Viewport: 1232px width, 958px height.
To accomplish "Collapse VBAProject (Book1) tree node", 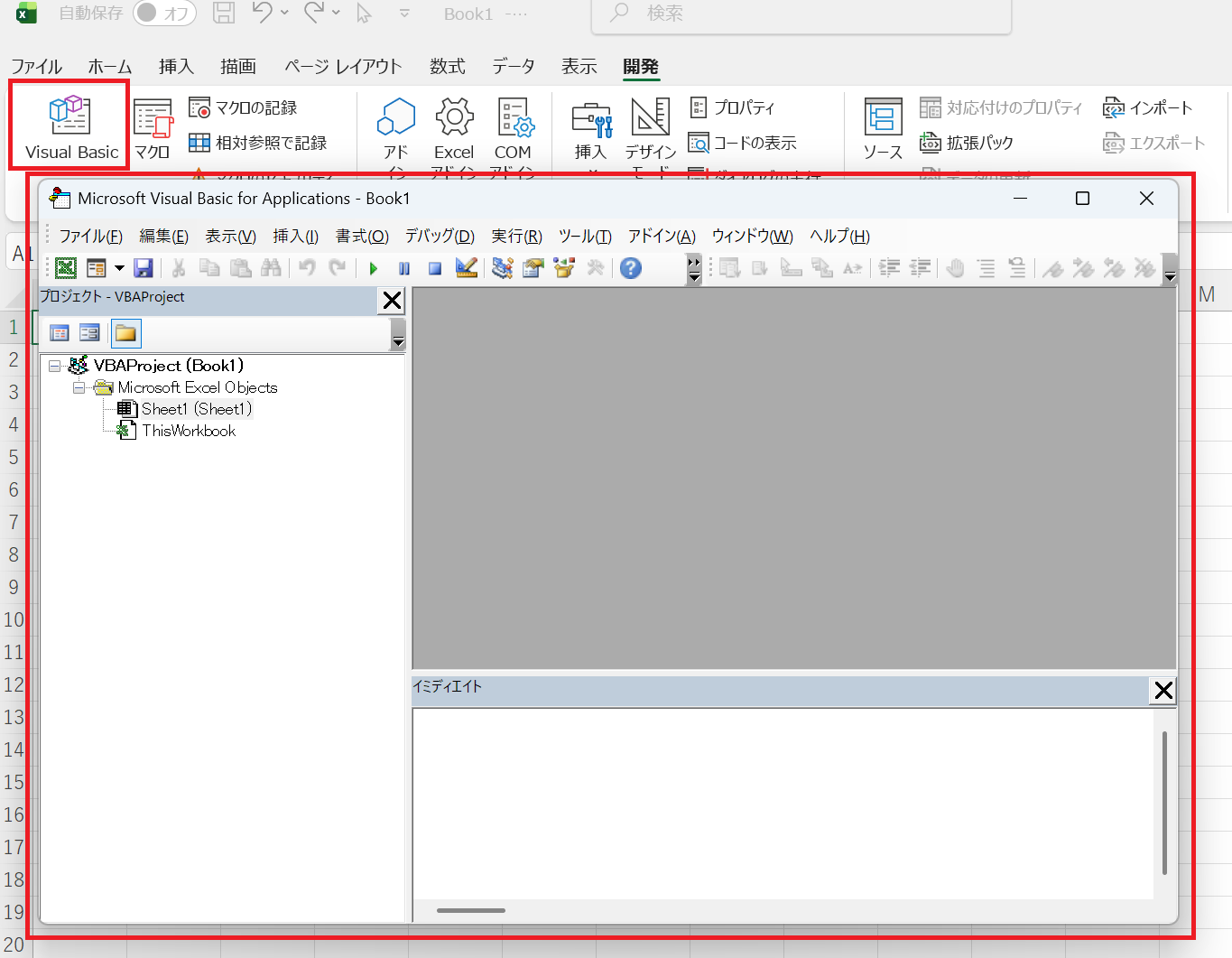I will tap(55, 366).
